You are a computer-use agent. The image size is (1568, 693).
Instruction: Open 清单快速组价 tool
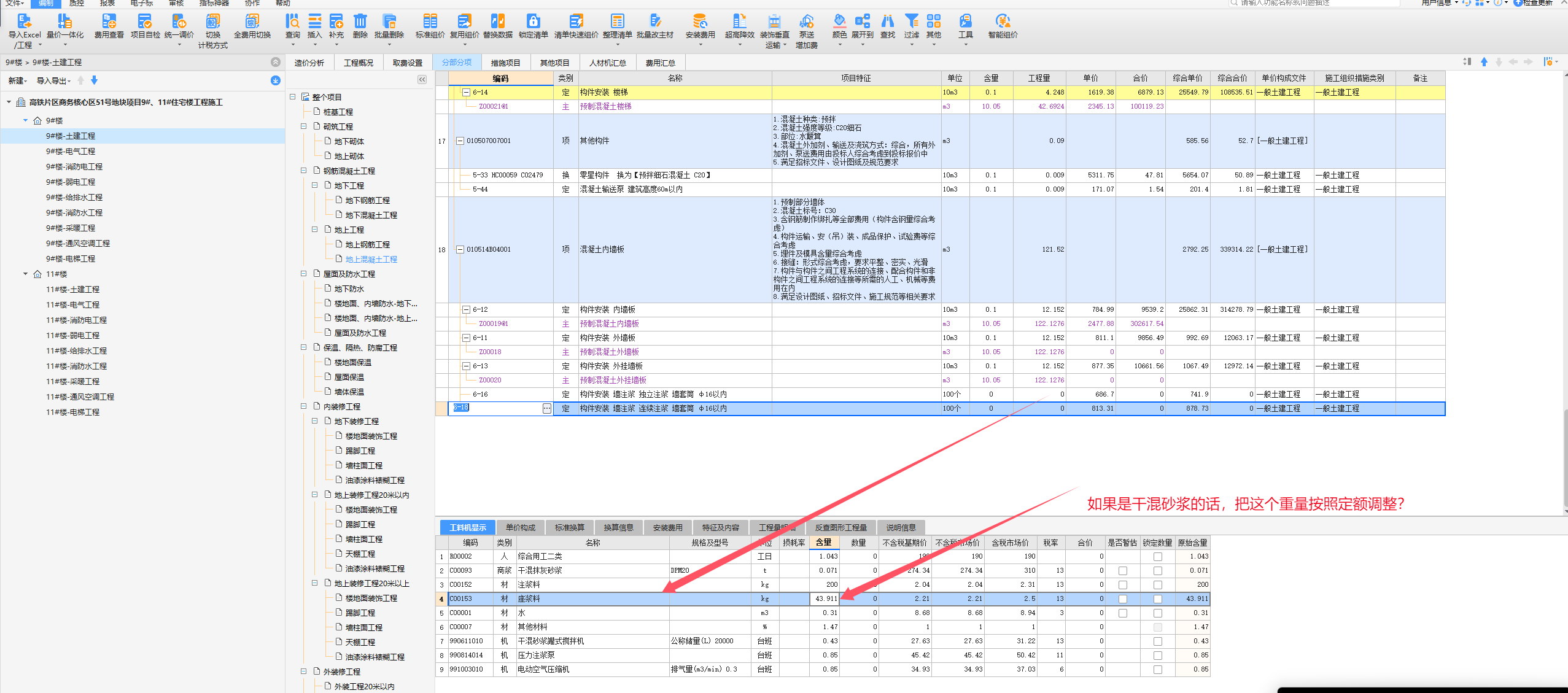coord(576,26)
